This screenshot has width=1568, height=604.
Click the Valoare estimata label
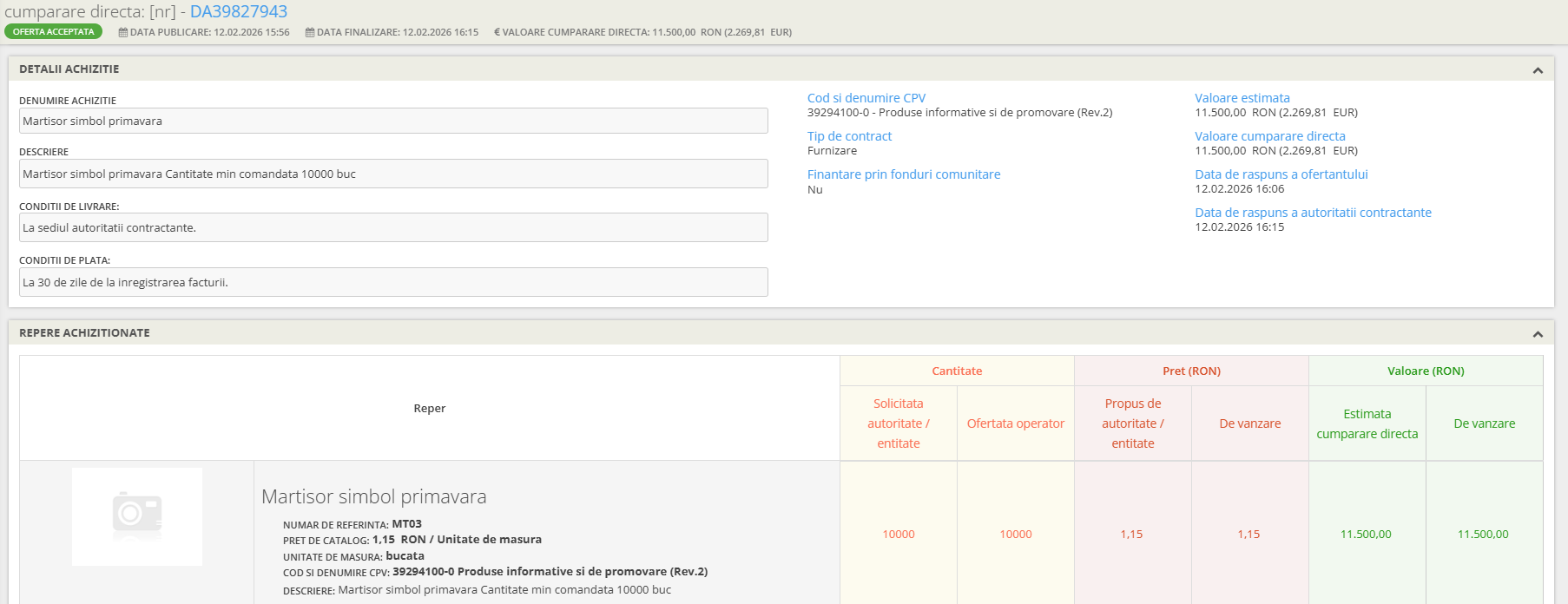(x=1242, y=98)
